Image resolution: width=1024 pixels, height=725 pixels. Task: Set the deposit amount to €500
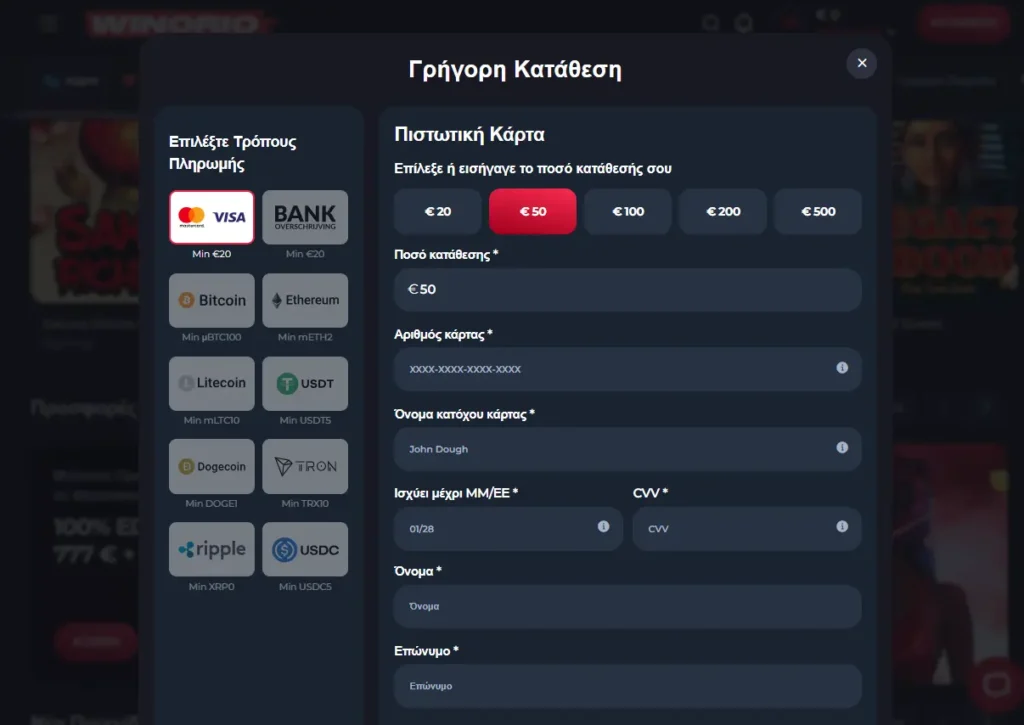click(x=818, y=211)
